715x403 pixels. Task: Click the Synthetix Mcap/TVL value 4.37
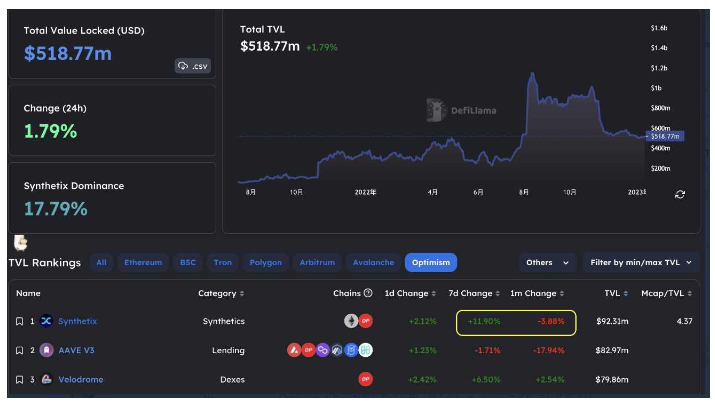point(684,321)
